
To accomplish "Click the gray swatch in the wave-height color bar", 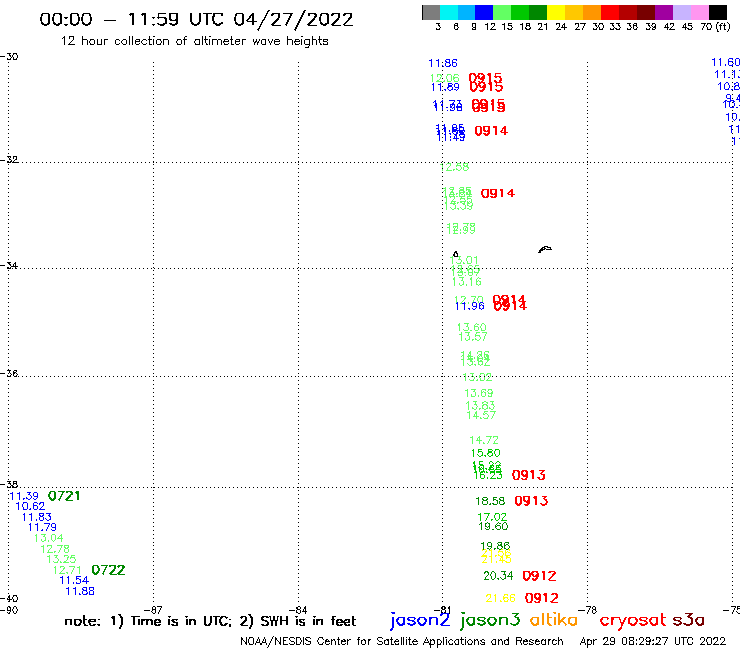I will [x=431, y=12].
